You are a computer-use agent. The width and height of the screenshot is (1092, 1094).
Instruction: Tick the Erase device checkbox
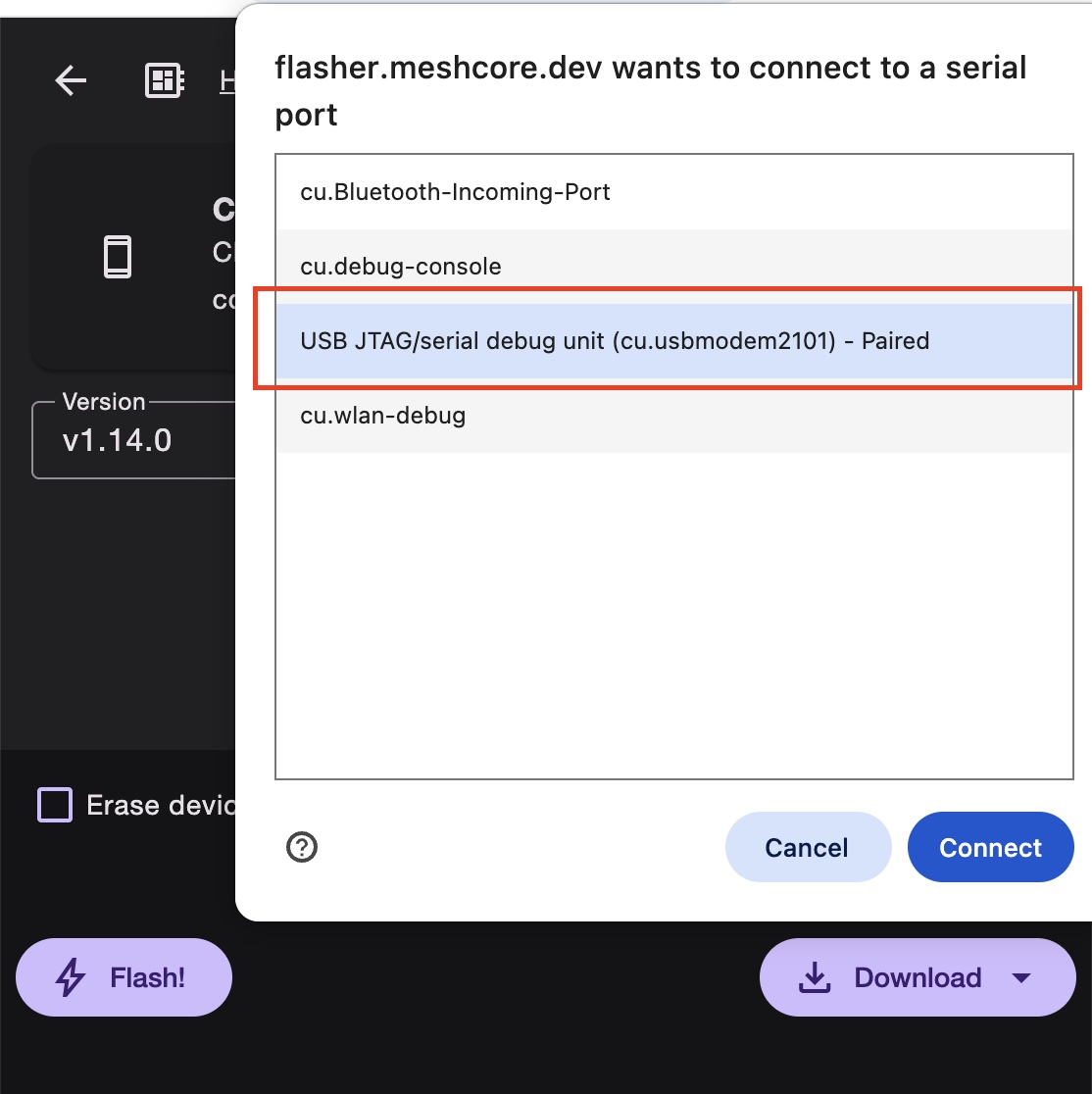pos(55,805)
